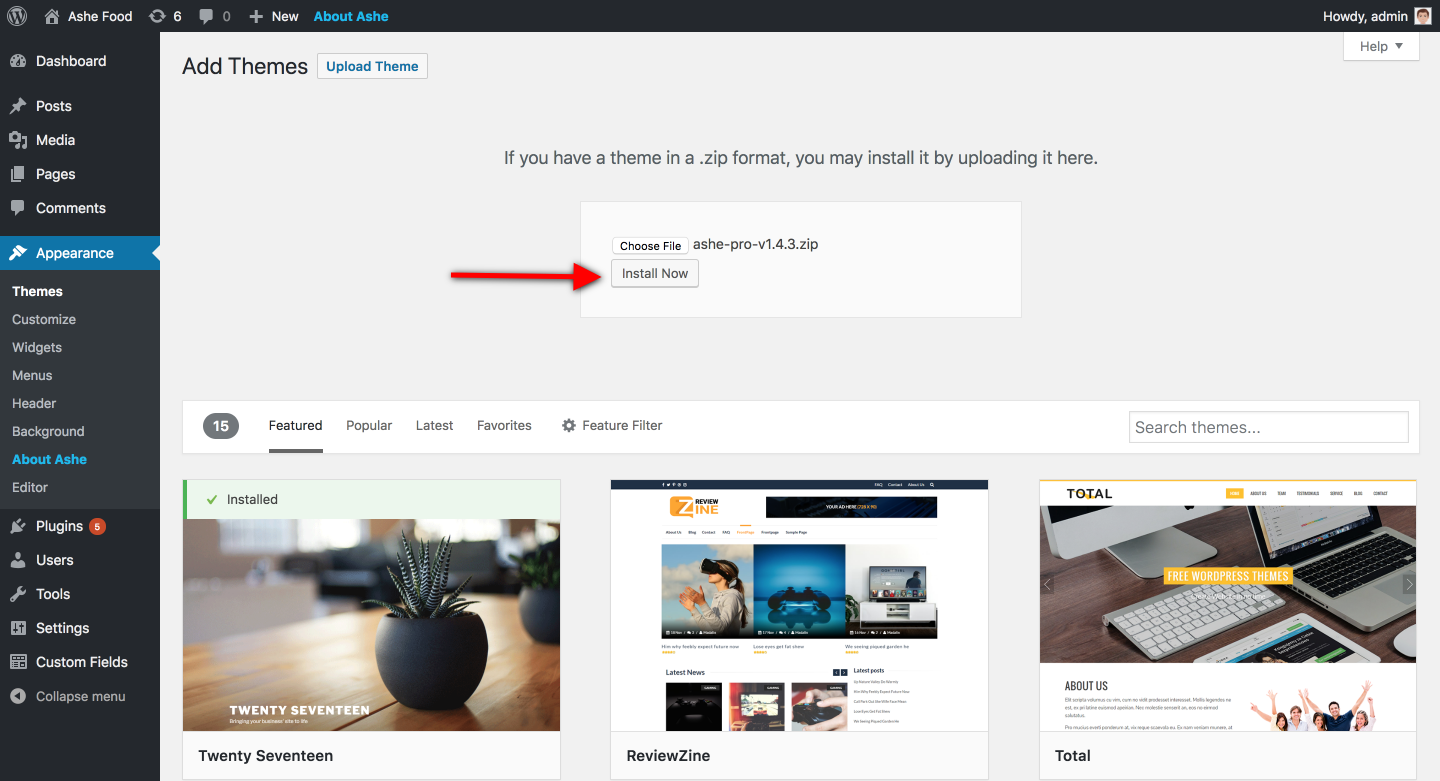Viewport: 1440px width, 781px height.
Task: Expand the Help dropdown tab
Action: 1381,46
